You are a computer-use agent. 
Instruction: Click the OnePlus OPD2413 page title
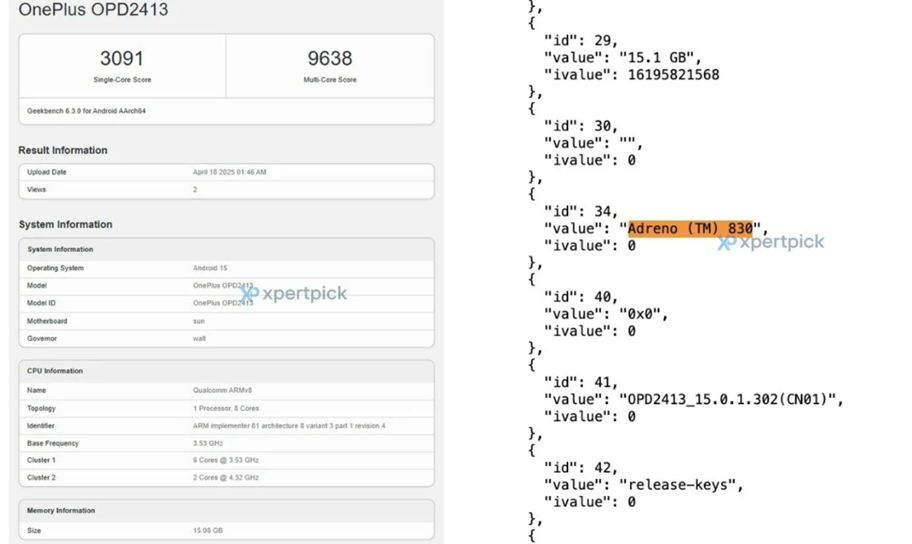pos(93,10)
